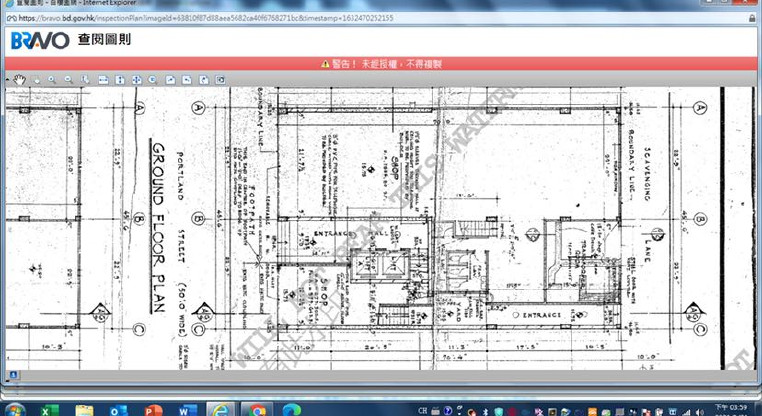
Task: Open Microsoft Edge from the taskbar
Action: [x=292, y=411]
